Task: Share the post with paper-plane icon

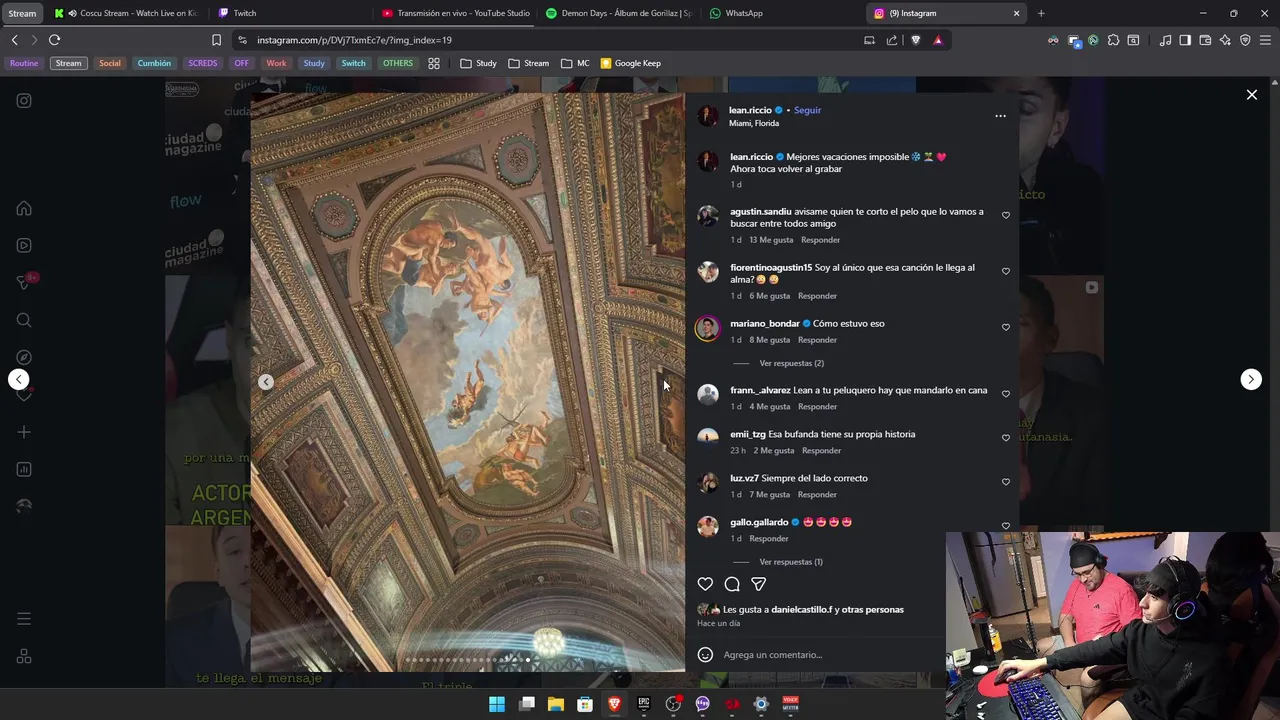Action: pos(759,584)
